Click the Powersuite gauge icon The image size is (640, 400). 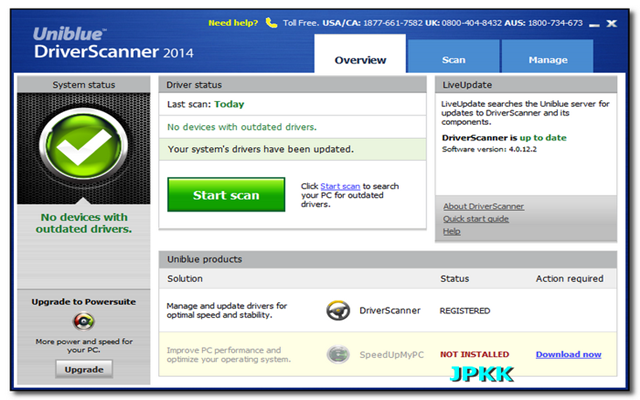(x=84, y=321)
